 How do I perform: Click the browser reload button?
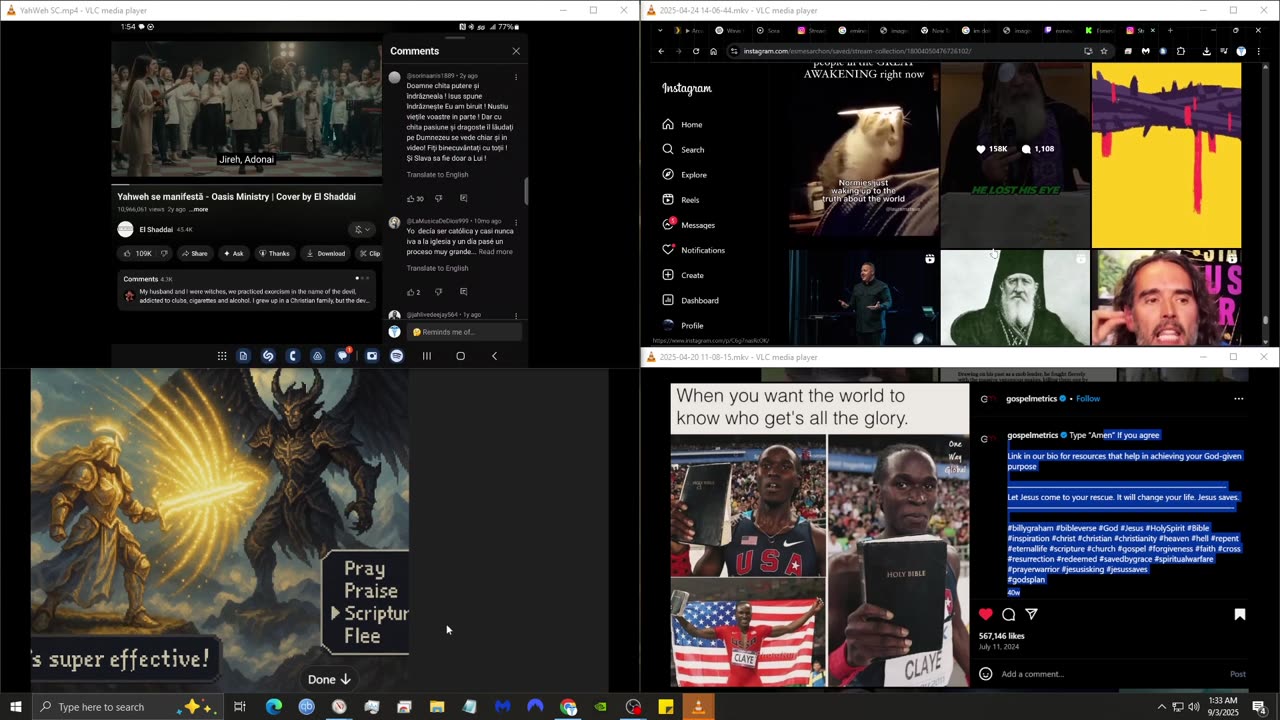click(x=696, y=51)
